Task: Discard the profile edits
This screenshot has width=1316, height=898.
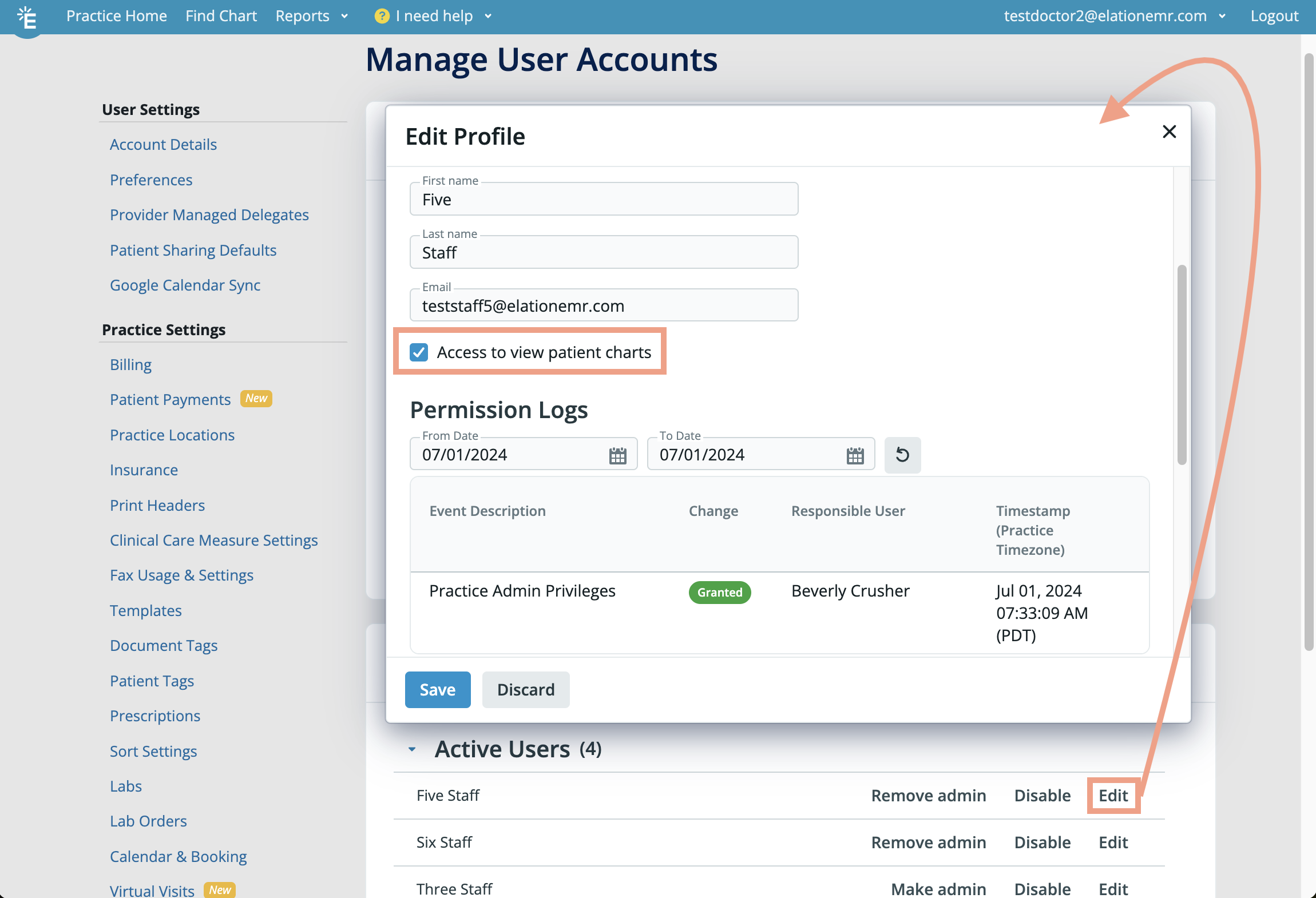Action: click(x=525, y=689)
